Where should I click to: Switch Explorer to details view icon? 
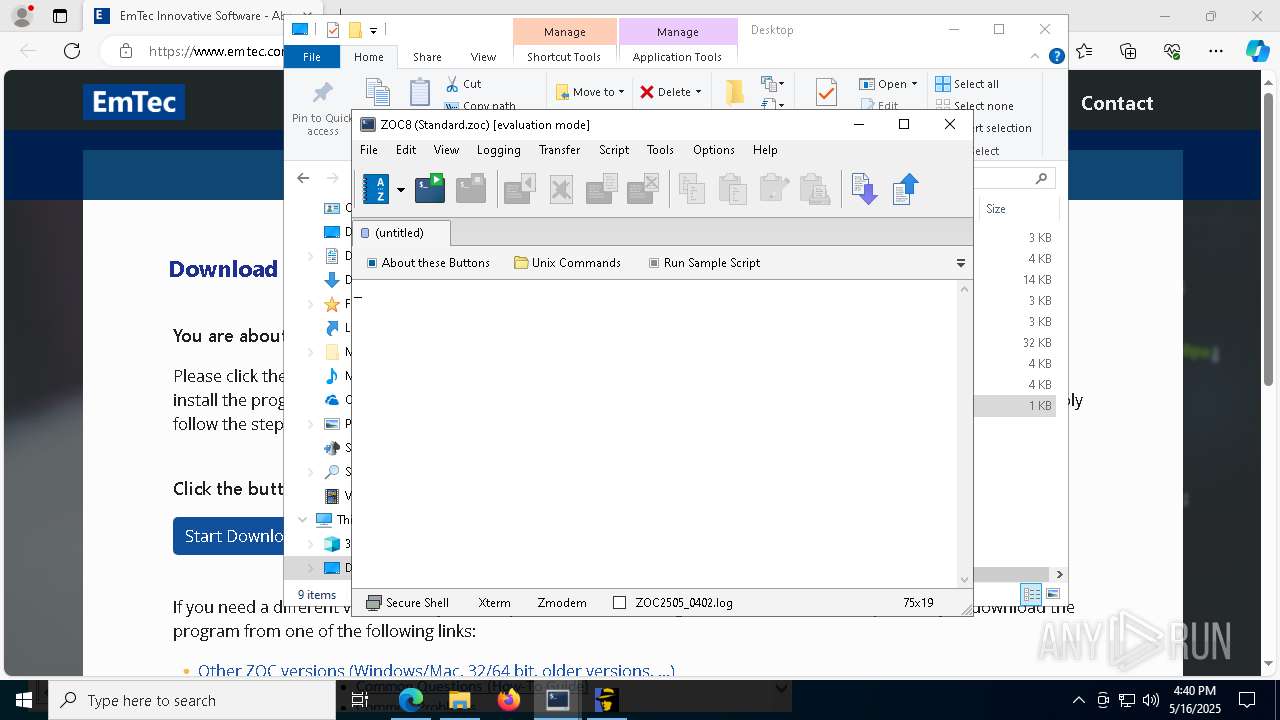[x=1031, y=594]
